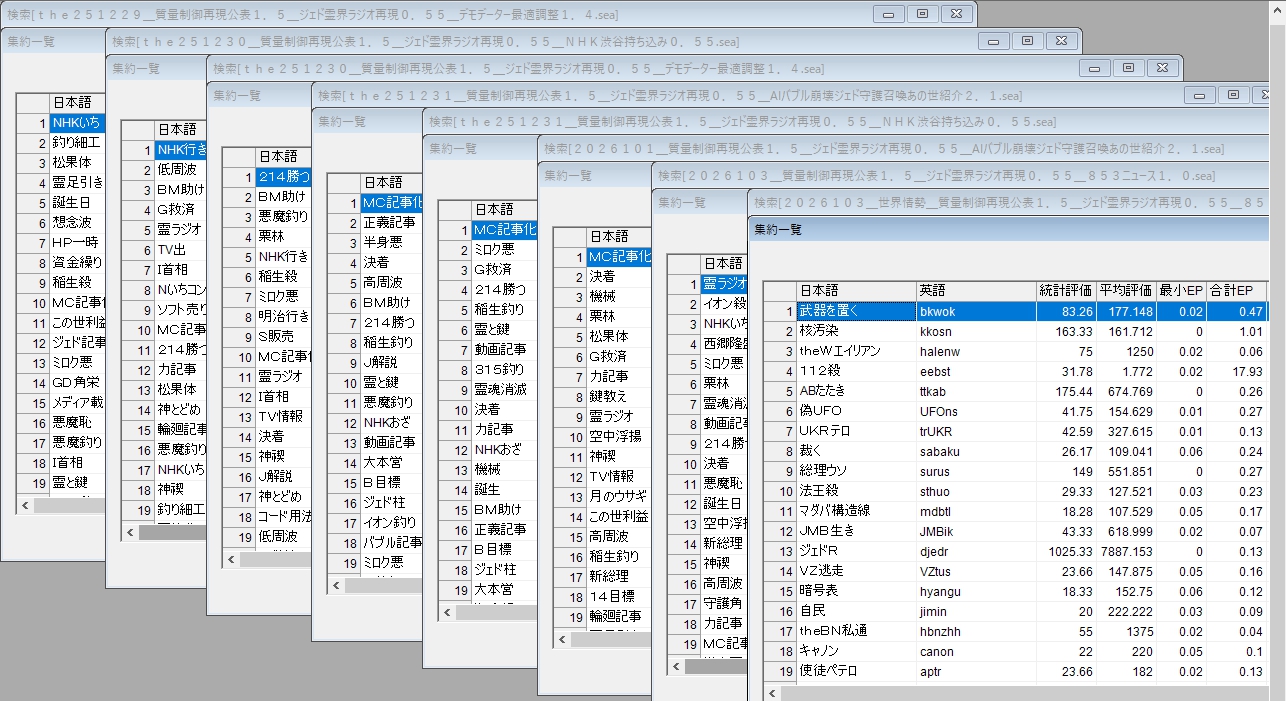Viewport: 1286px width, 701px height.
Task: Click the 最小EP column header
Action: pyautogui.click(x=1180, y=291)
